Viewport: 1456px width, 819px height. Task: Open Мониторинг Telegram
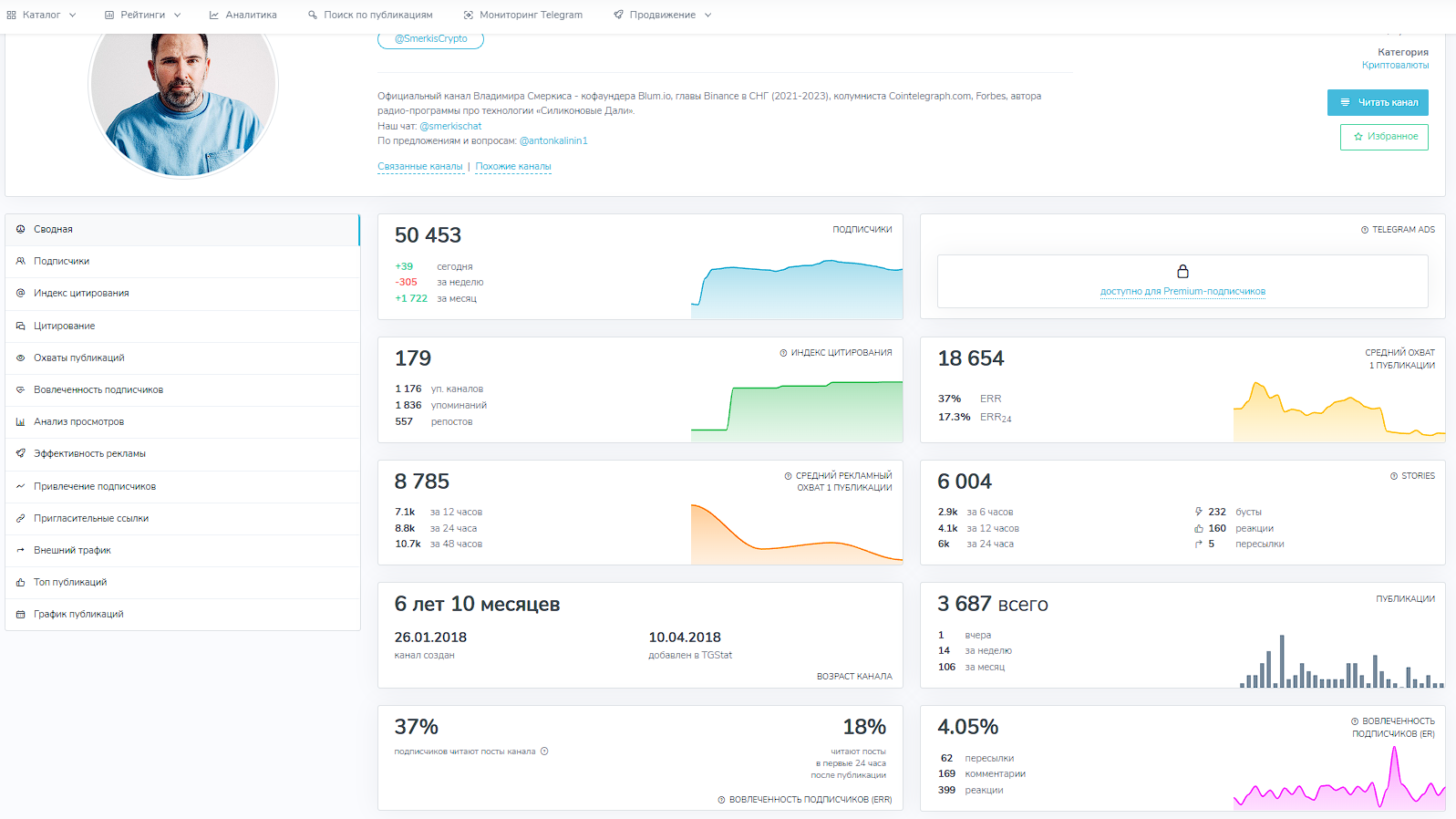pyautogui.click(x=522, y=15)
